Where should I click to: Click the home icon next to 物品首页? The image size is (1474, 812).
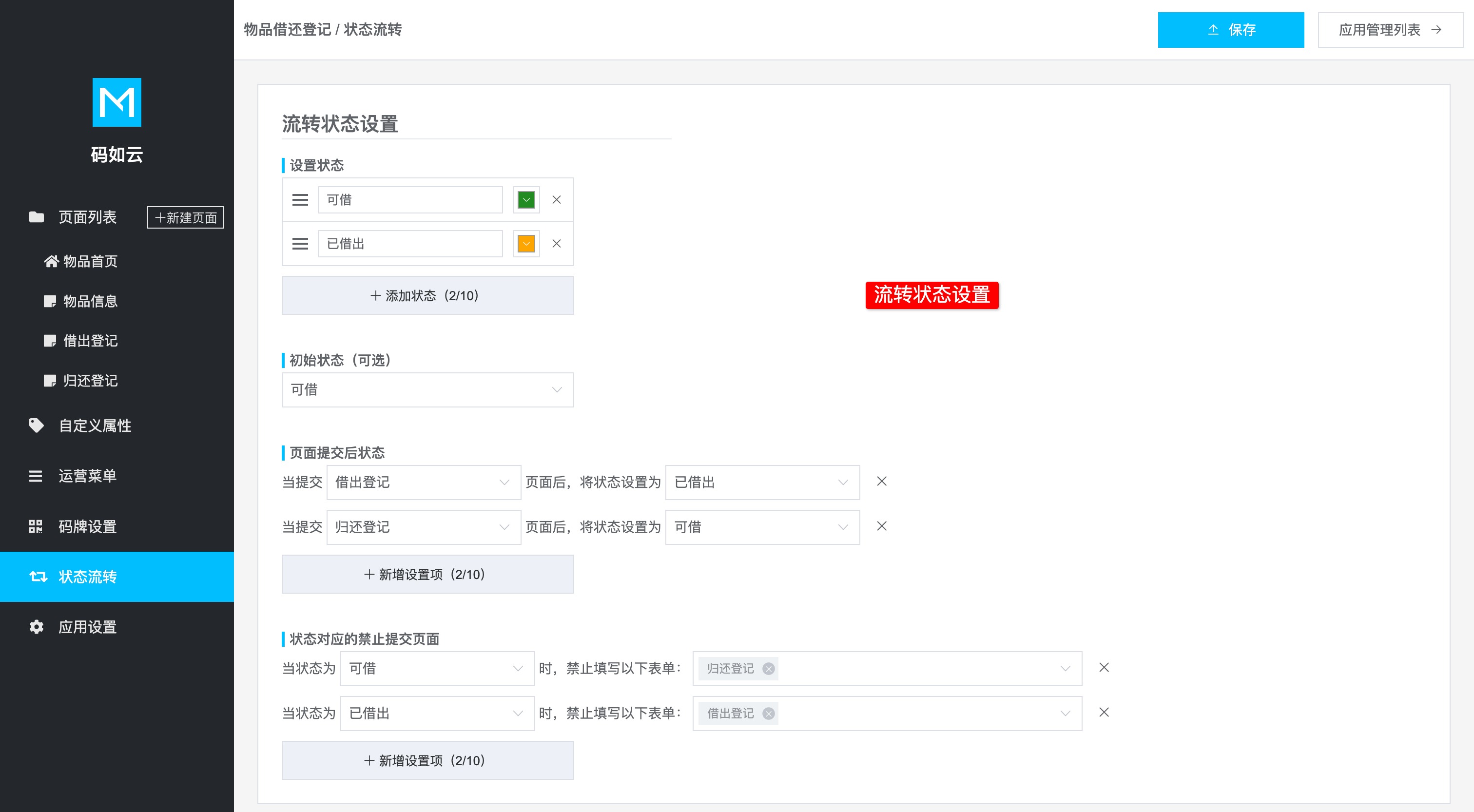coord(52,262)
